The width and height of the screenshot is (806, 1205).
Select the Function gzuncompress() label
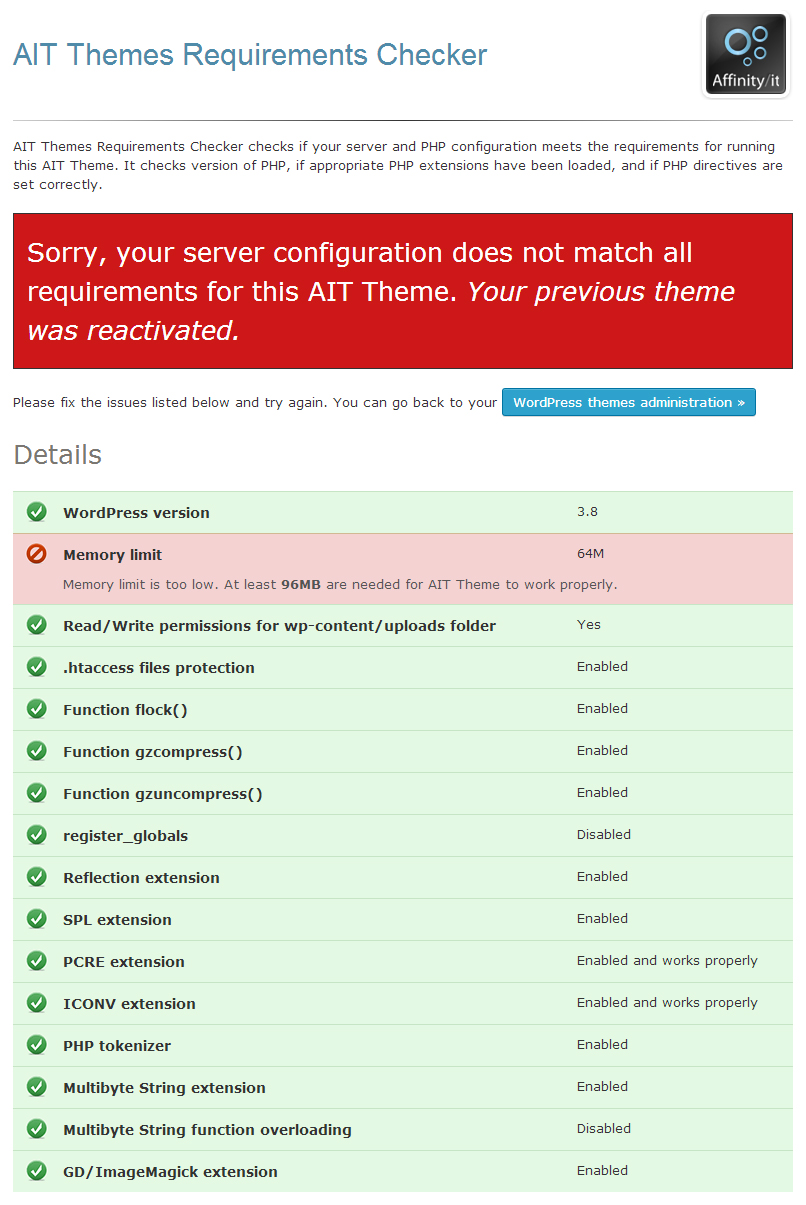click(x=163, y=794)
